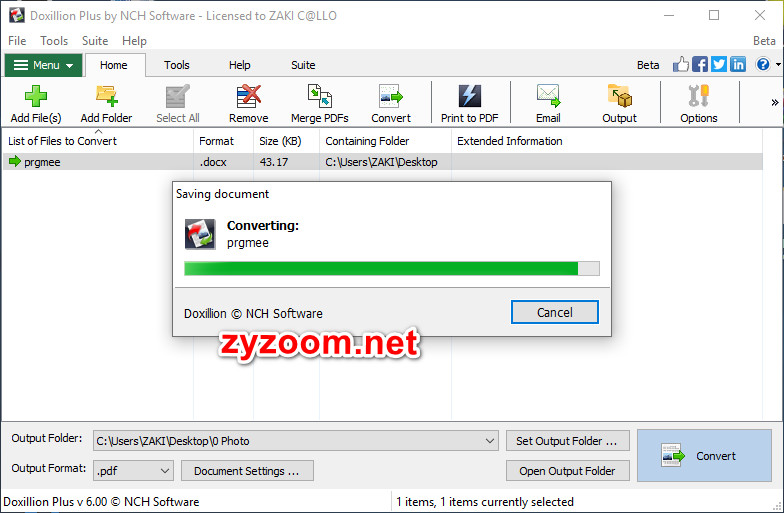The image size is (784, 513).
Task: Show more toolbar items with chevron
Action: tap(774, 102)
